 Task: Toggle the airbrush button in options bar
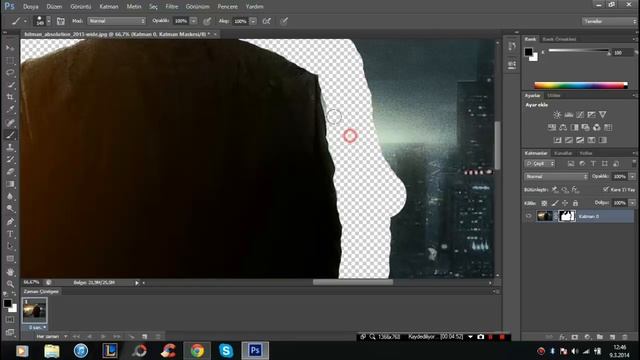pos(267,21)
